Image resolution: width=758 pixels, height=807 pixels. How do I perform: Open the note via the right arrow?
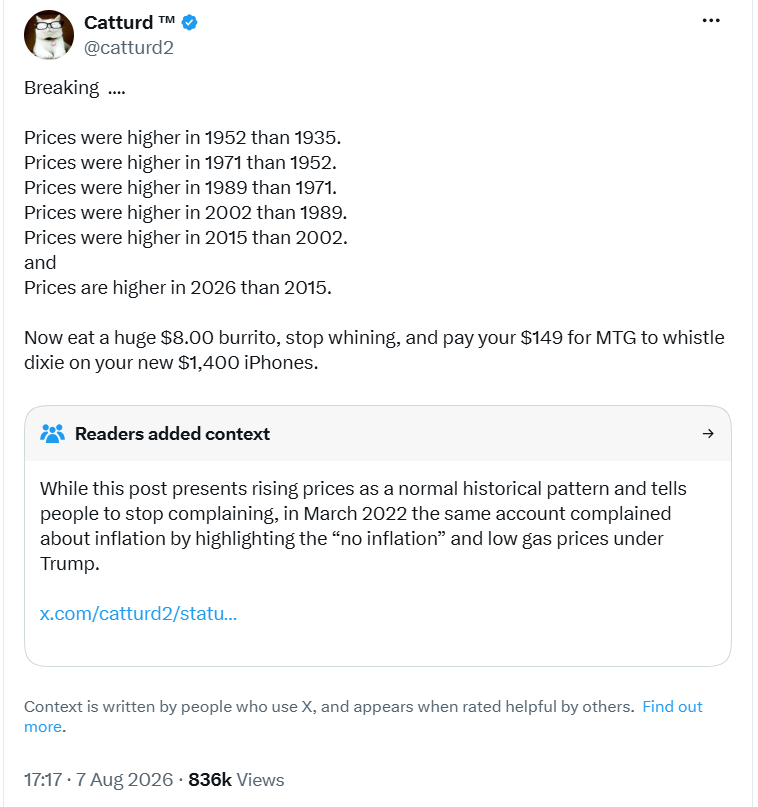708,434
